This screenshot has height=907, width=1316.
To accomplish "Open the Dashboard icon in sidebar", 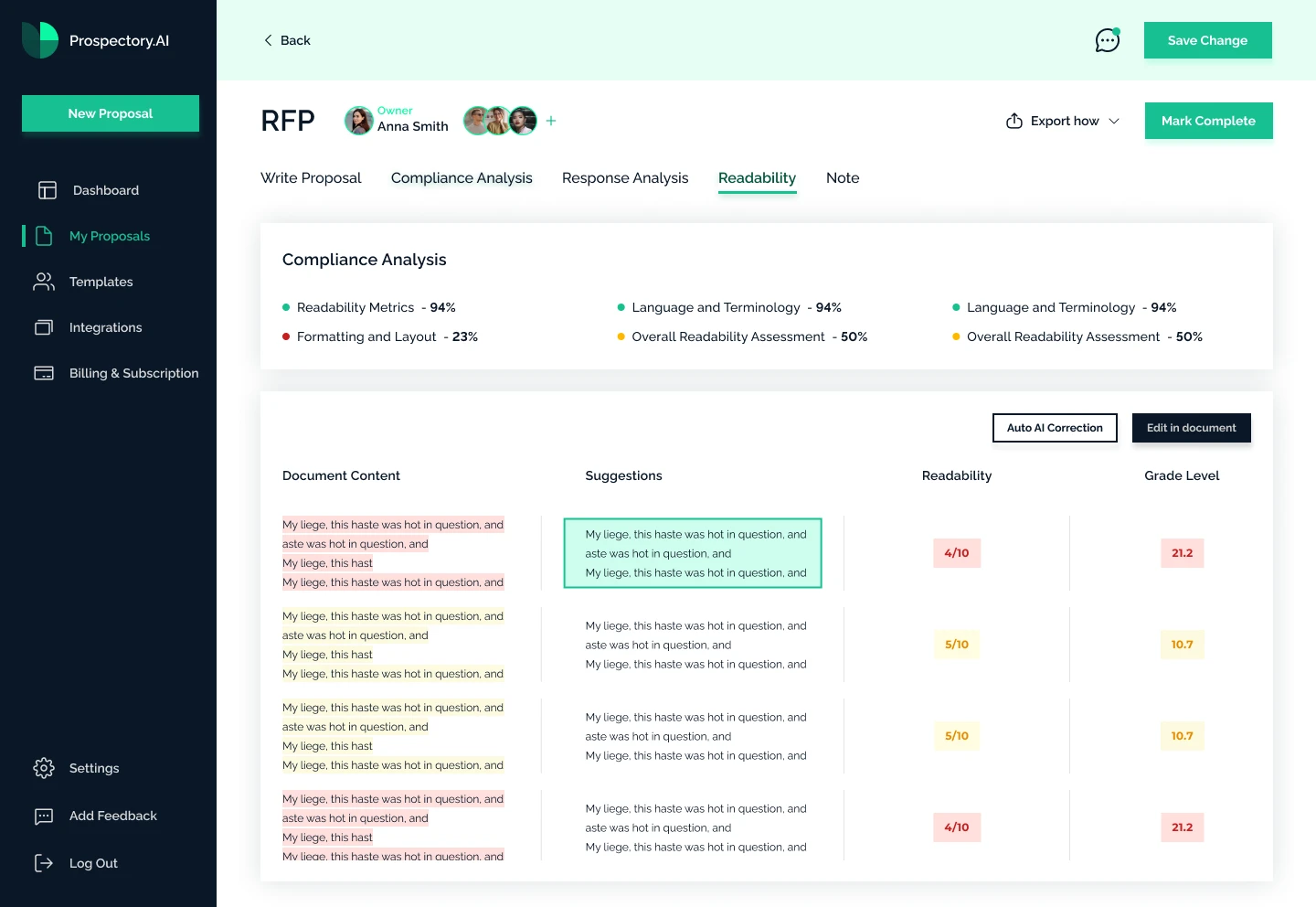I will (48, 190).
